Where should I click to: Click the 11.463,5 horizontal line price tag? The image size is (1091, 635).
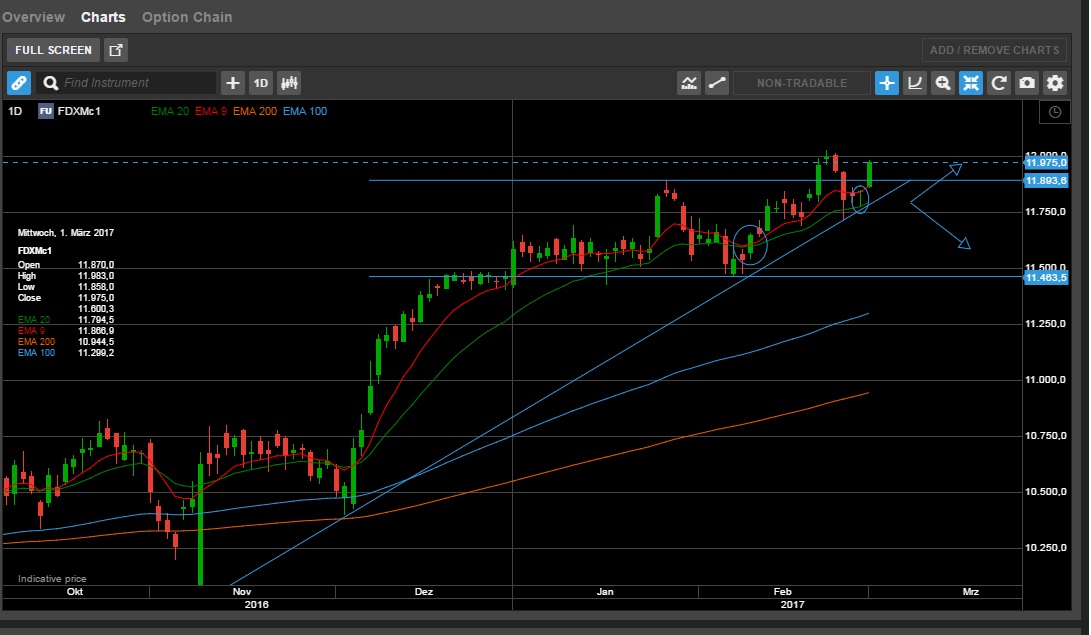1046,278
